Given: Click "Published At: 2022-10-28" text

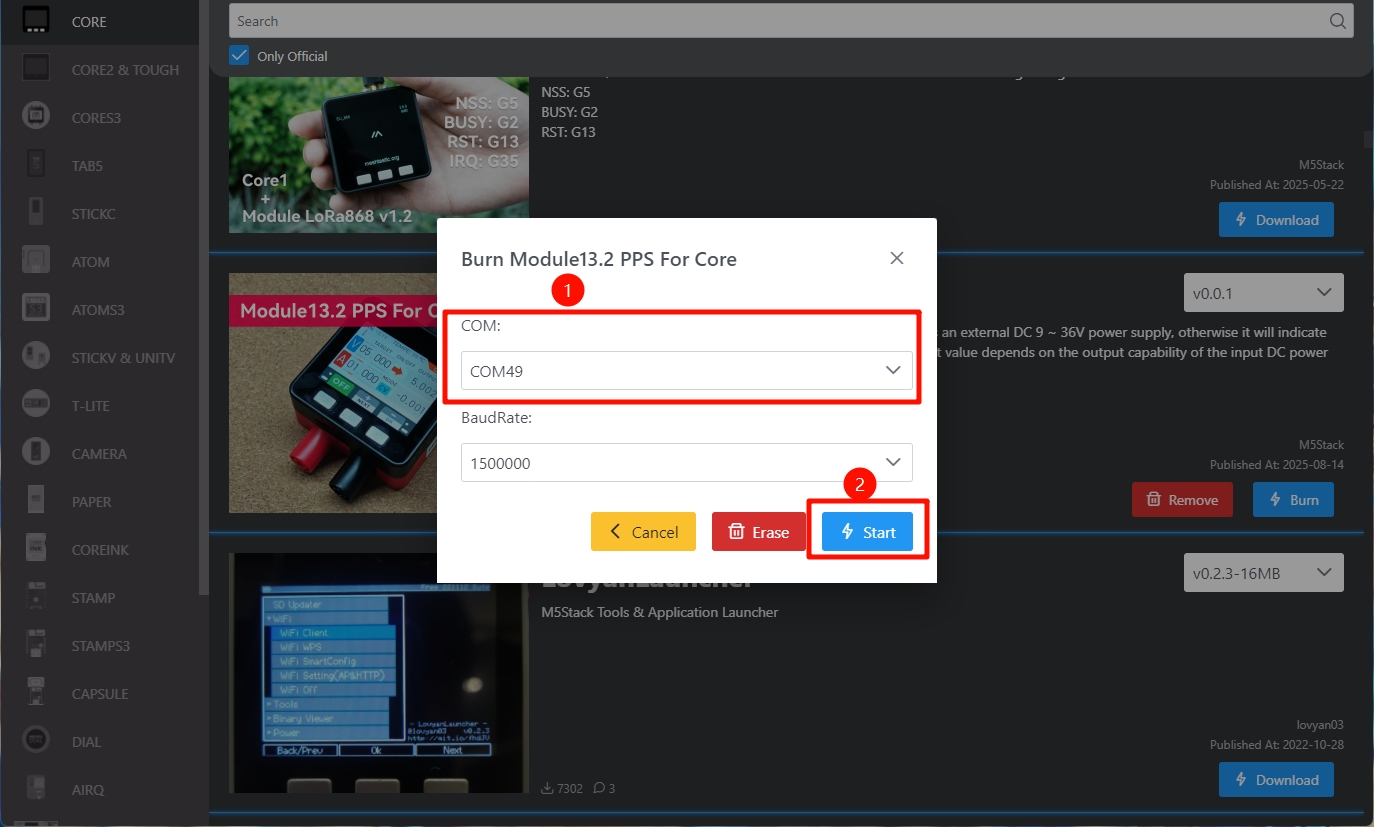Looking at the screenshot, I should [1277, 745].
